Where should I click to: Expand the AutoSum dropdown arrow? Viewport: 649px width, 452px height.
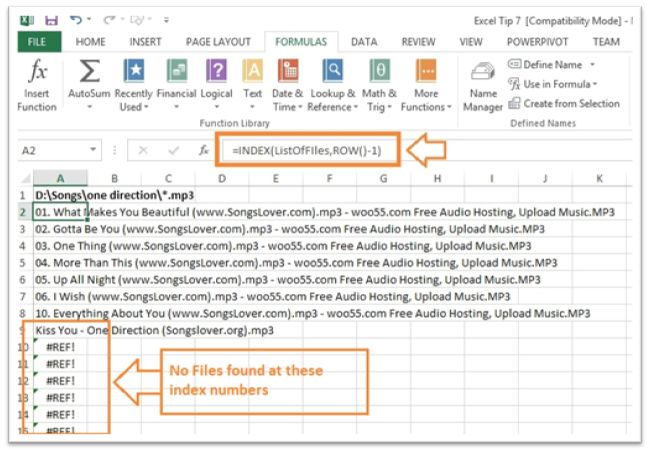89,107
